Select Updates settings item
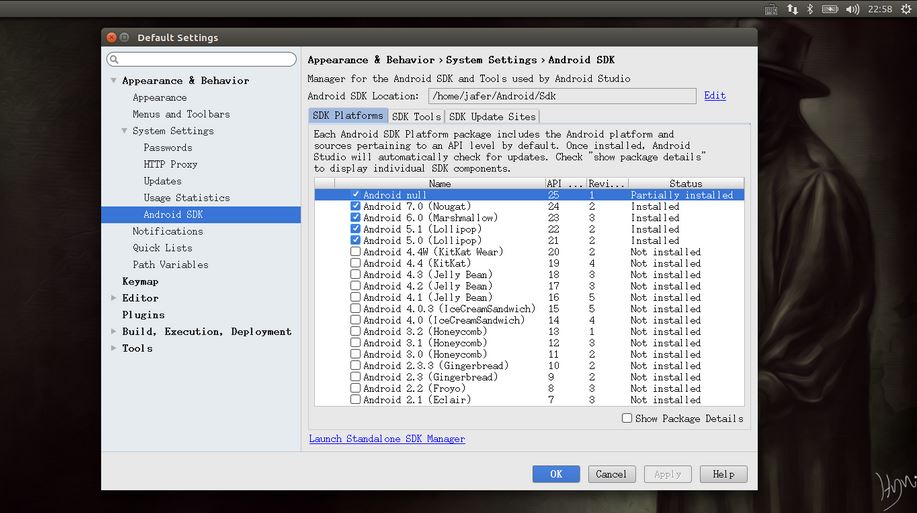The image size is (917, 513). [163, 181]
